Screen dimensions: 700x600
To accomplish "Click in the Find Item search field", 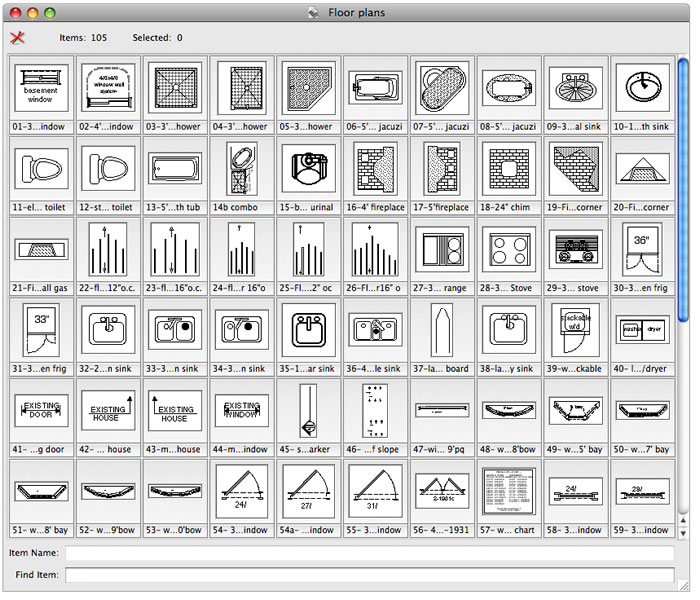I will coord(370,575).
